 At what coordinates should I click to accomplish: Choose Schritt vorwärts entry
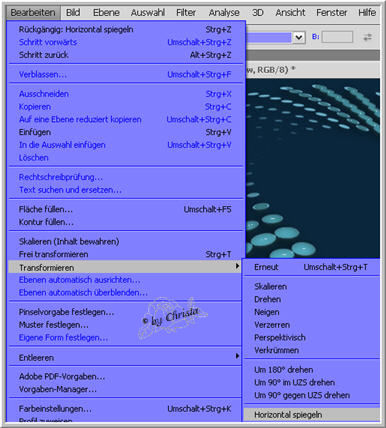[x=125, y=42]
